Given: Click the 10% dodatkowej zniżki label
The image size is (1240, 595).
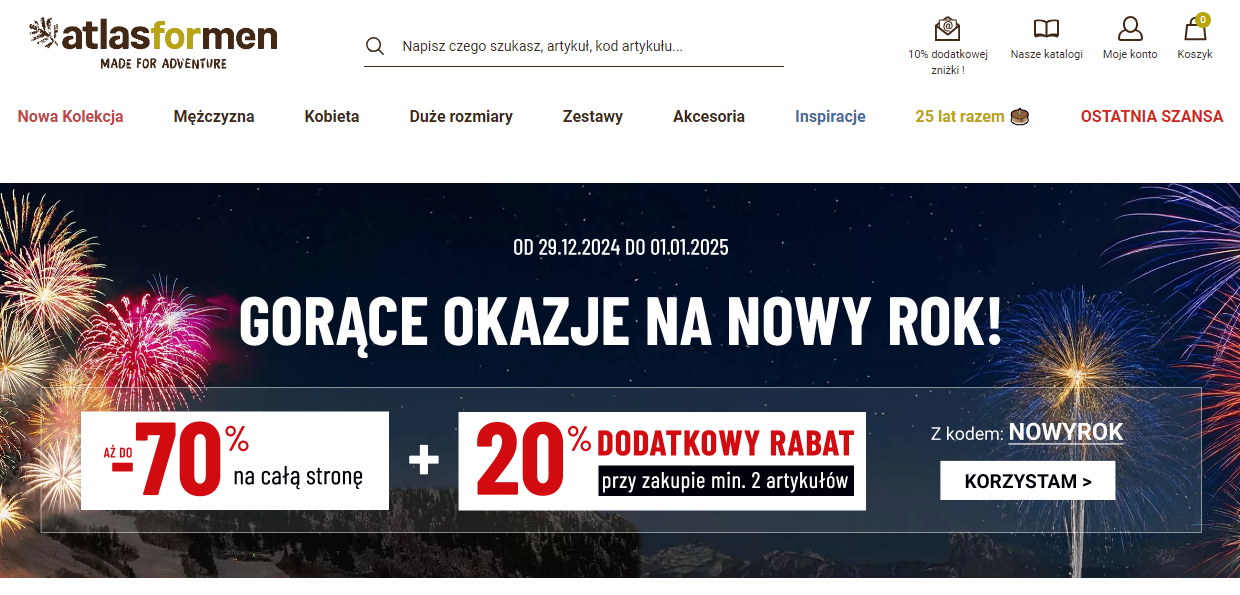Looking at the screenshot, I should [x=948, y=62].
